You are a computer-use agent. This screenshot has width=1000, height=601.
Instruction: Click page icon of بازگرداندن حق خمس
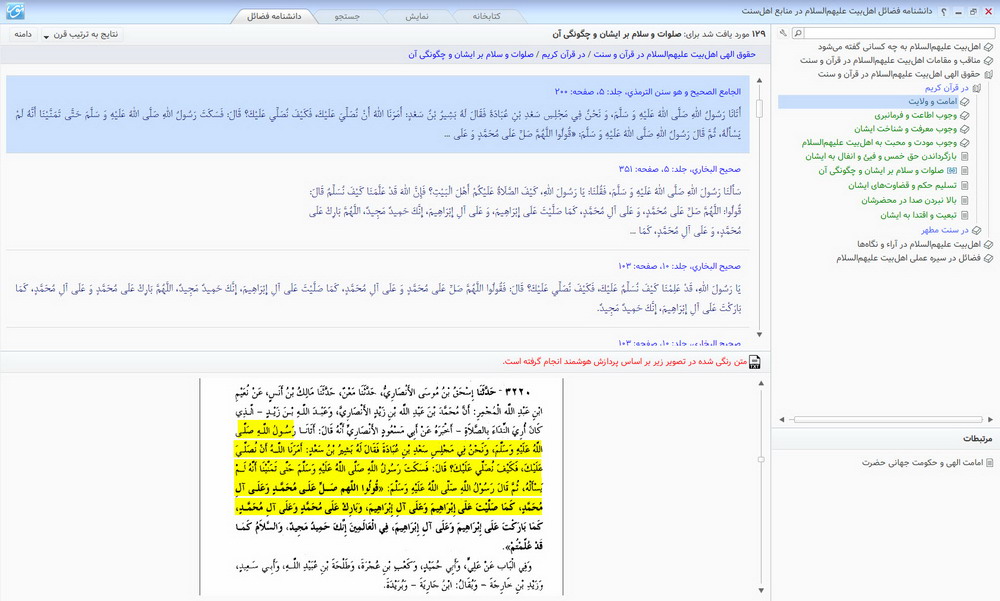(x=965, y=156)
